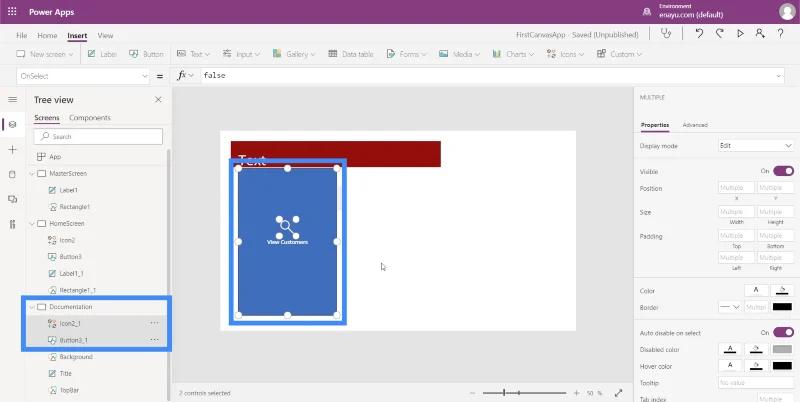Open the Forms dropdown

407,54
